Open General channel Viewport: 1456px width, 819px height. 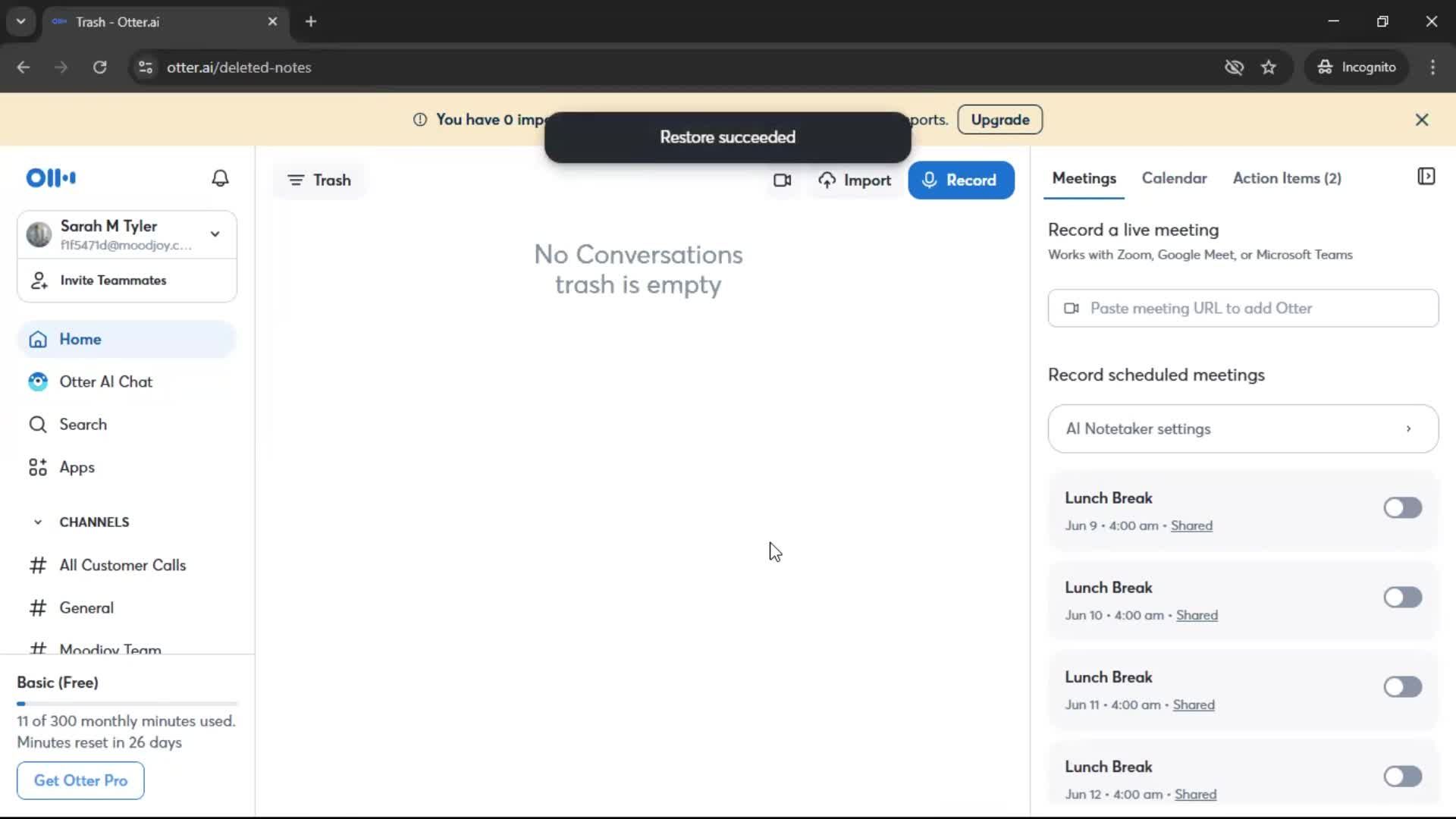[127, 608]
